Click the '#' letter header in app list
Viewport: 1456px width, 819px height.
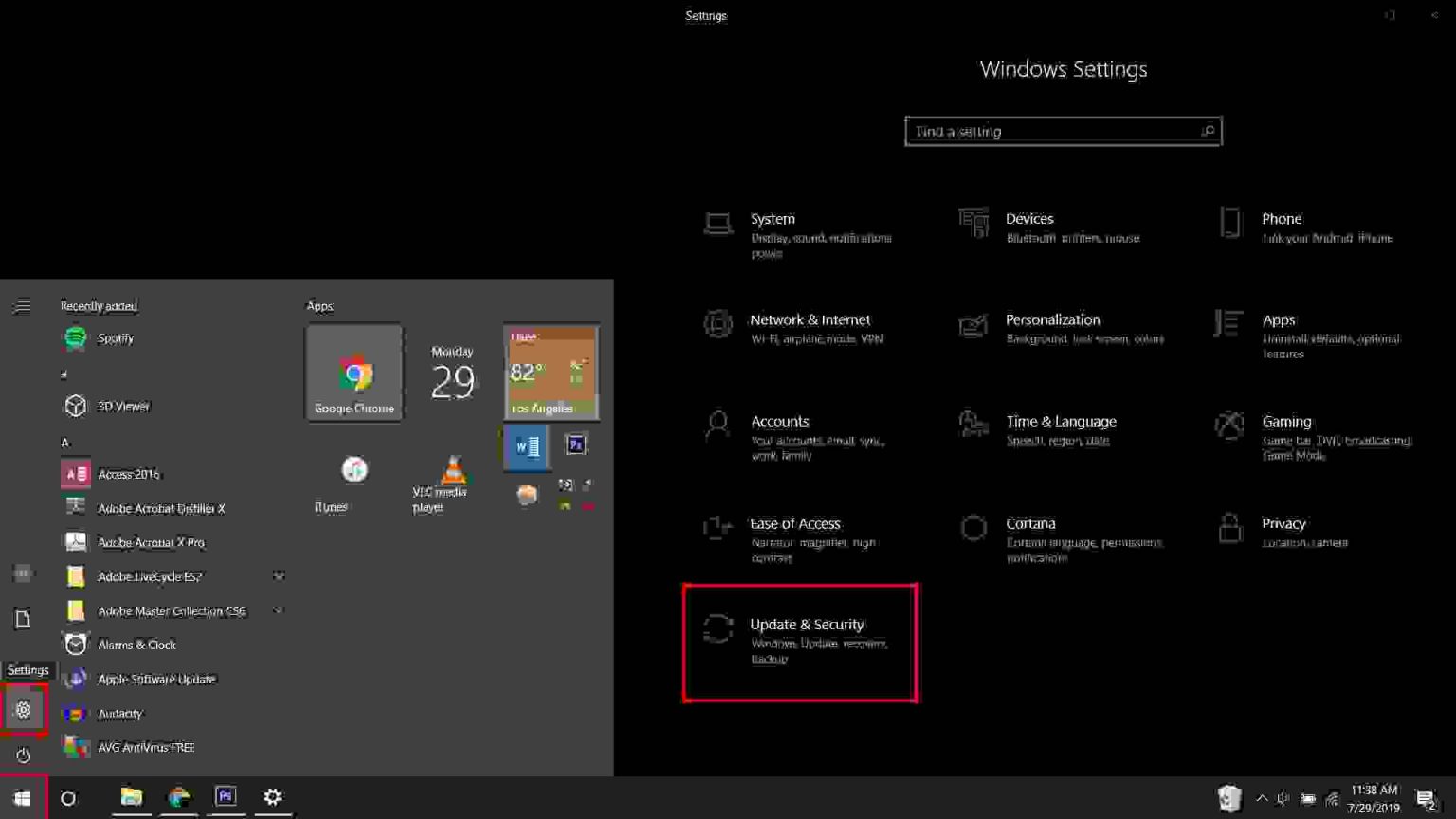[64, 373]
